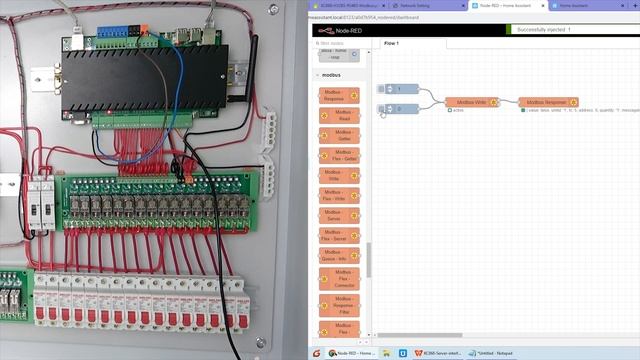640x360 pixels.
Task: Click the red G icon in taskbar
Action: (317, 353)
